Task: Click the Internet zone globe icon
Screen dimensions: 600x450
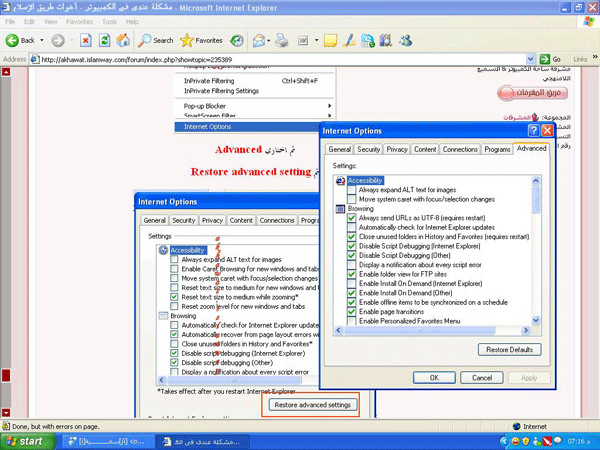Action: click(517, 426)
